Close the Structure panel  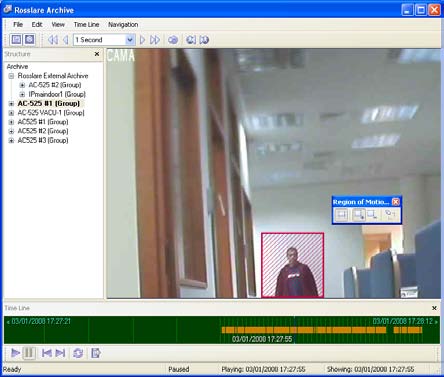point(97,54)
